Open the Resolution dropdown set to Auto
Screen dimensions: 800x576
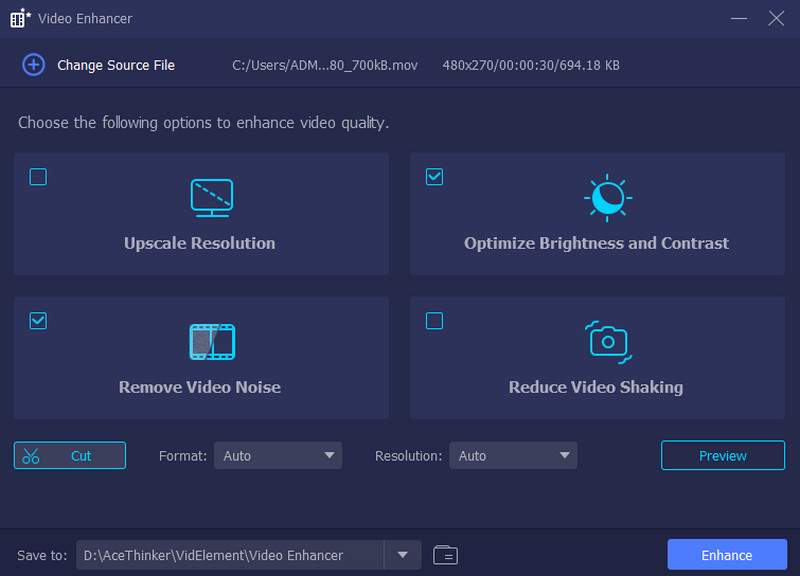tap(513, 455)
